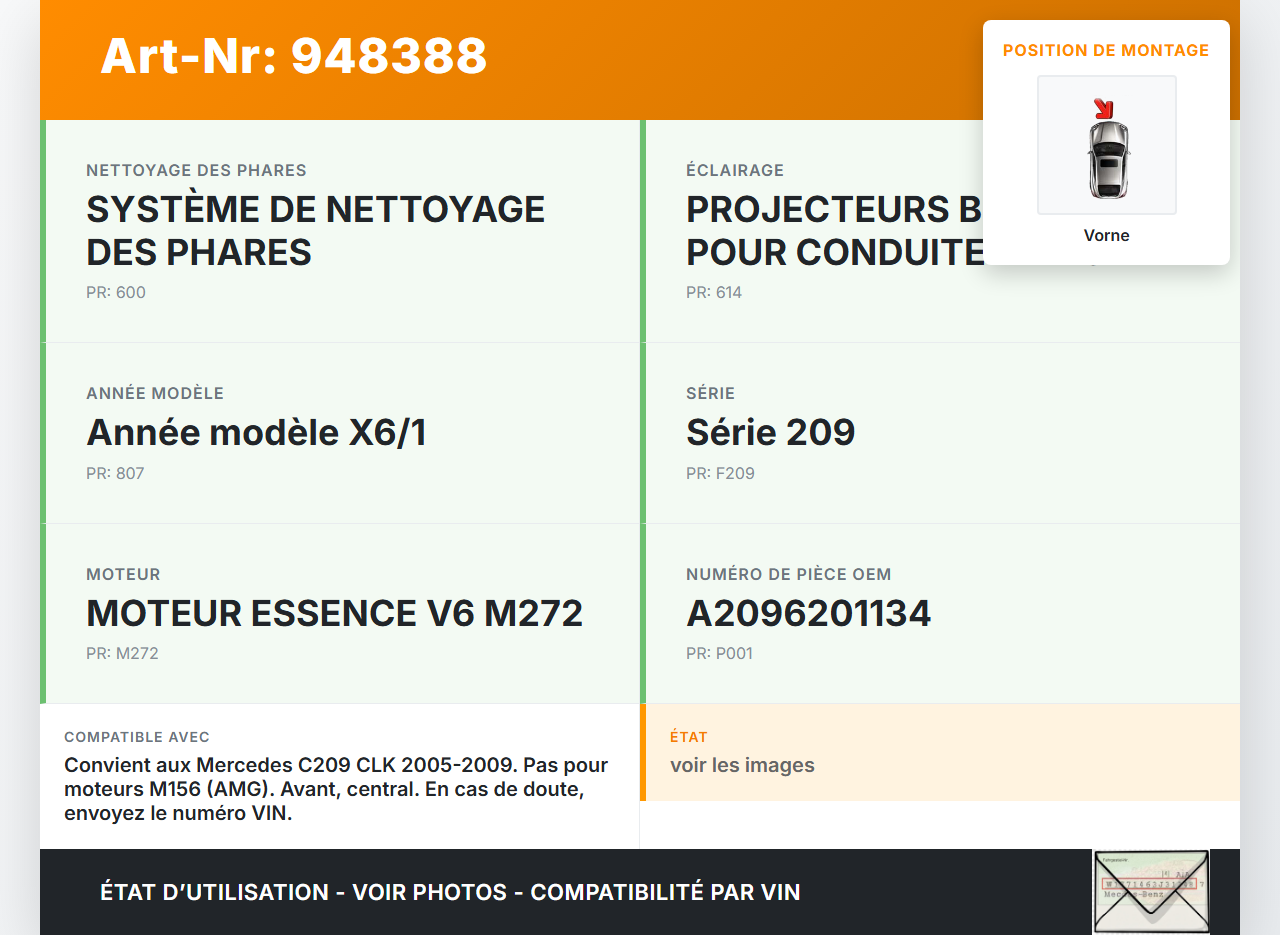Click the PR: P001 code
The width and height of the screenshot is (1280, 935).
click(719, 654)
